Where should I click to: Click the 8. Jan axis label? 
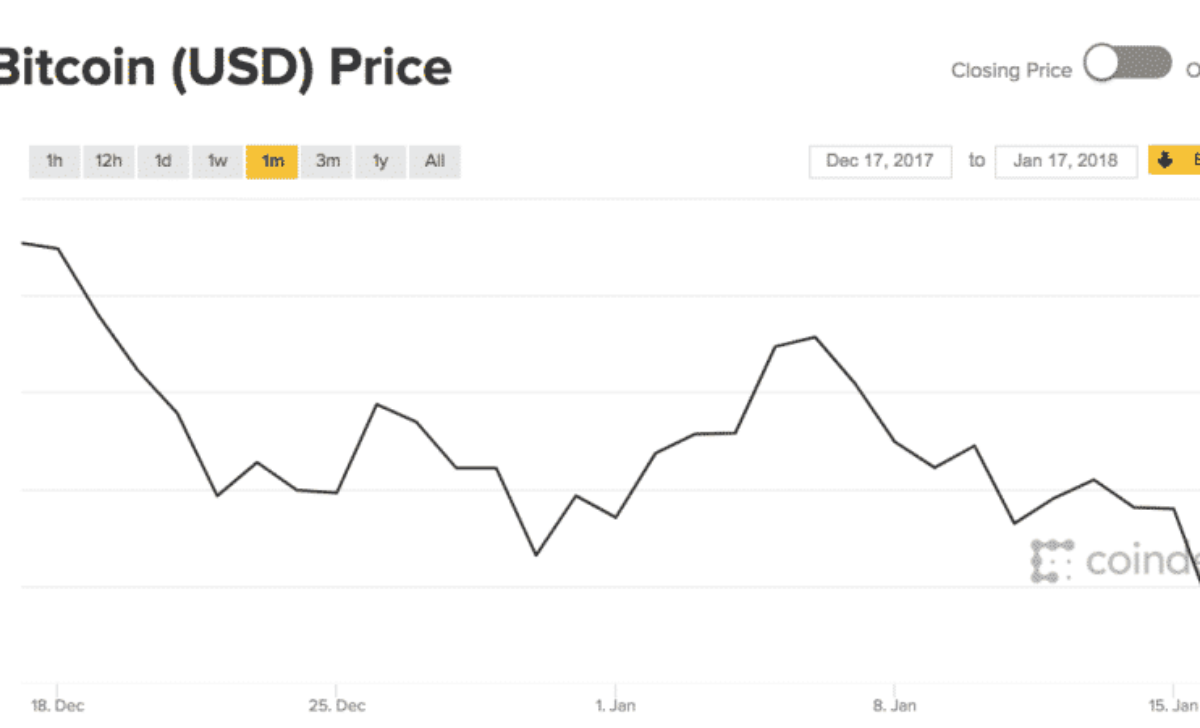click(x=894, y=705)
